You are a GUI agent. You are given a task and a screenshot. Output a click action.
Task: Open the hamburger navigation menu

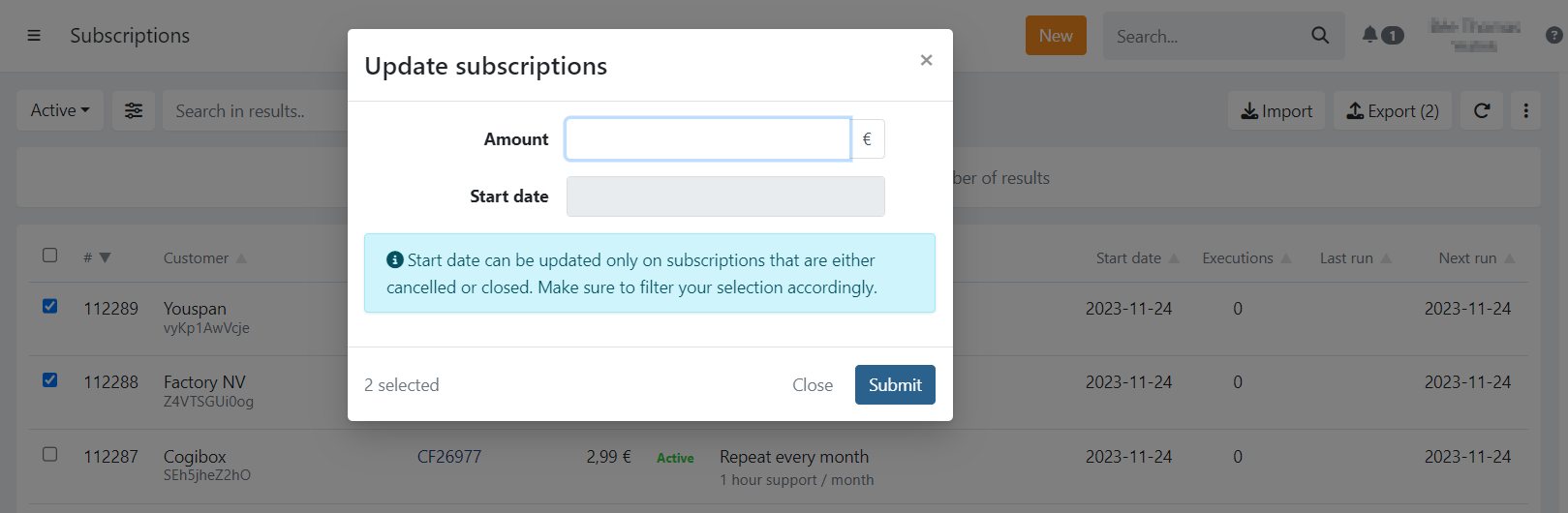point(34,36)
